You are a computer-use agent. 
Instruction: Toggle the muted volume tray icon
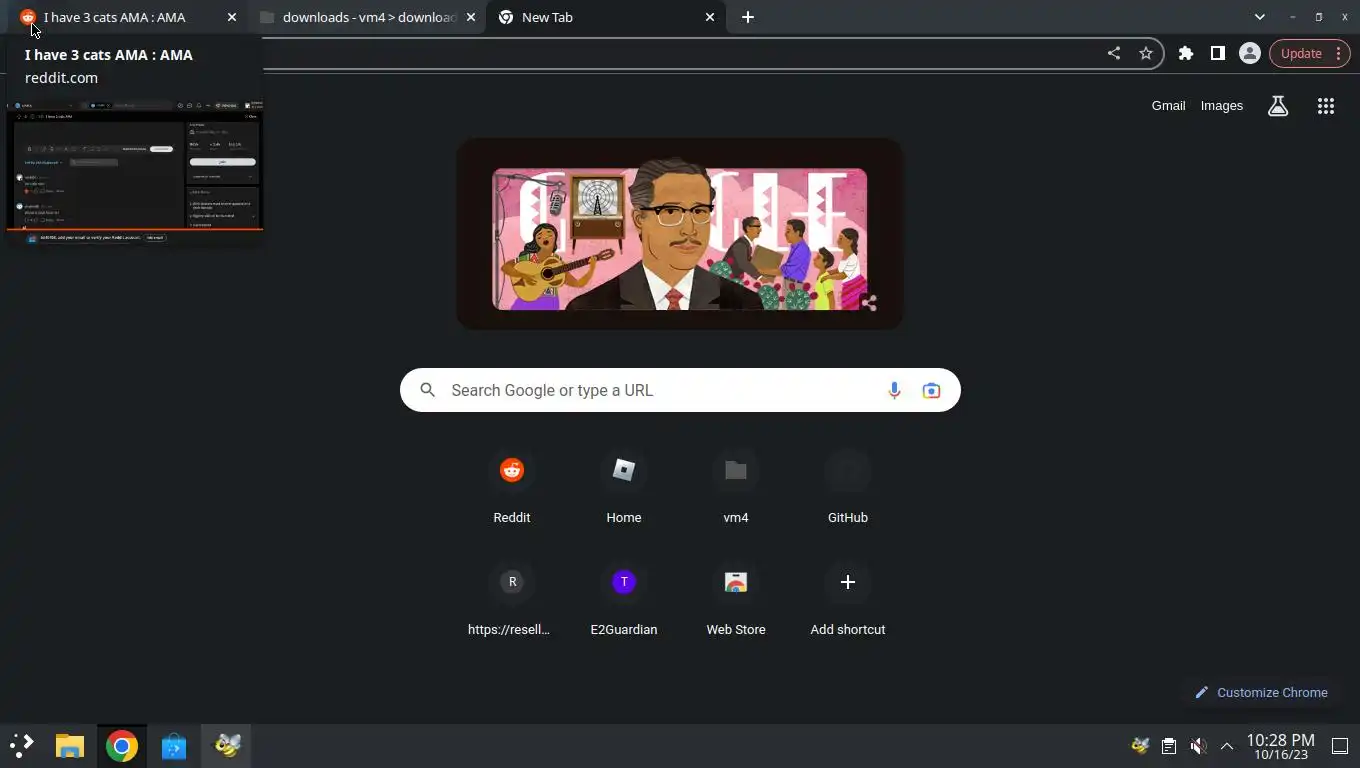(1198, 746)
